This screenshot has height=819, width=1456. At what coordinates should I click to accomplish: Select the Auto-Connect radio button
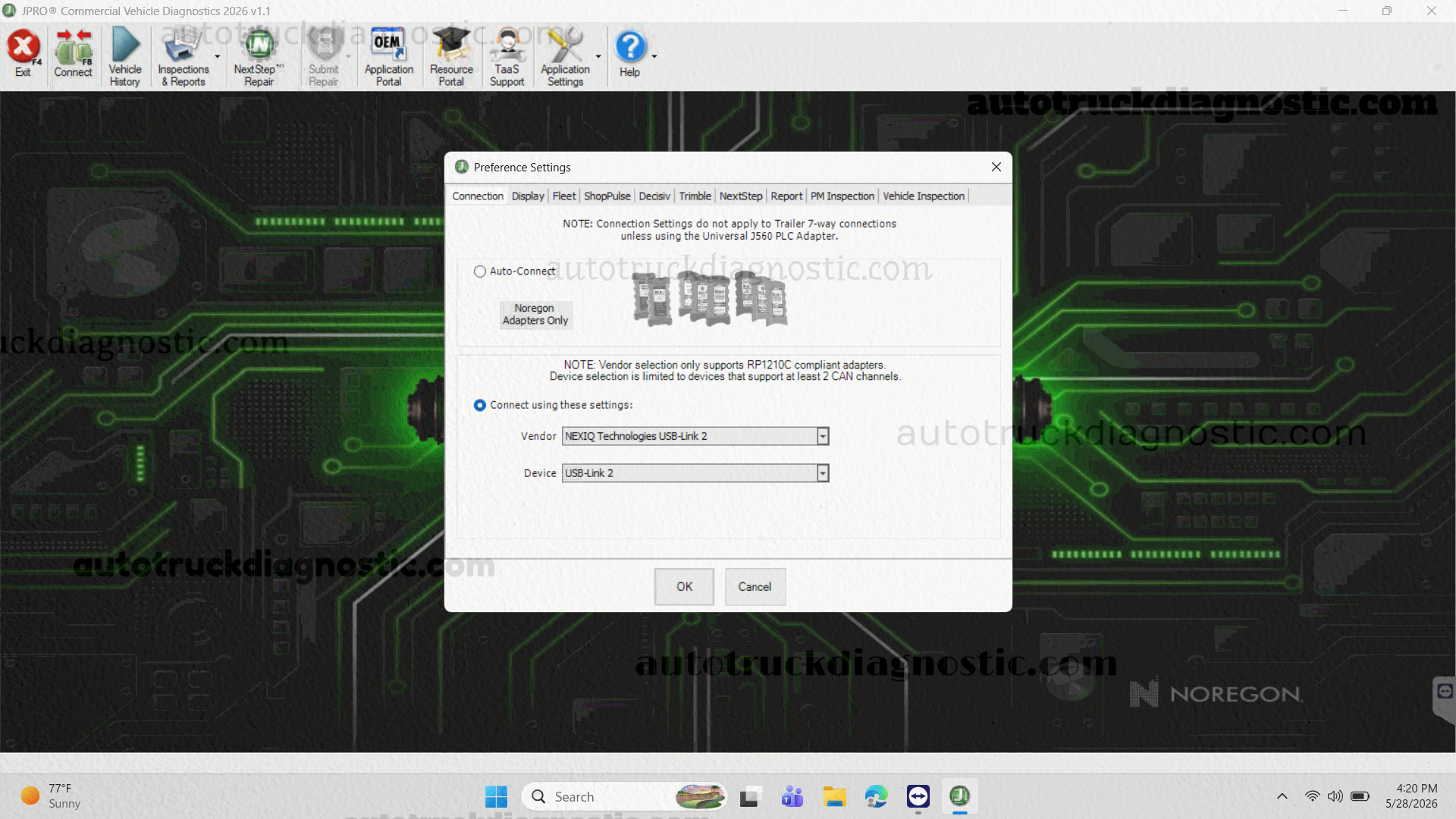pos(480,271)
